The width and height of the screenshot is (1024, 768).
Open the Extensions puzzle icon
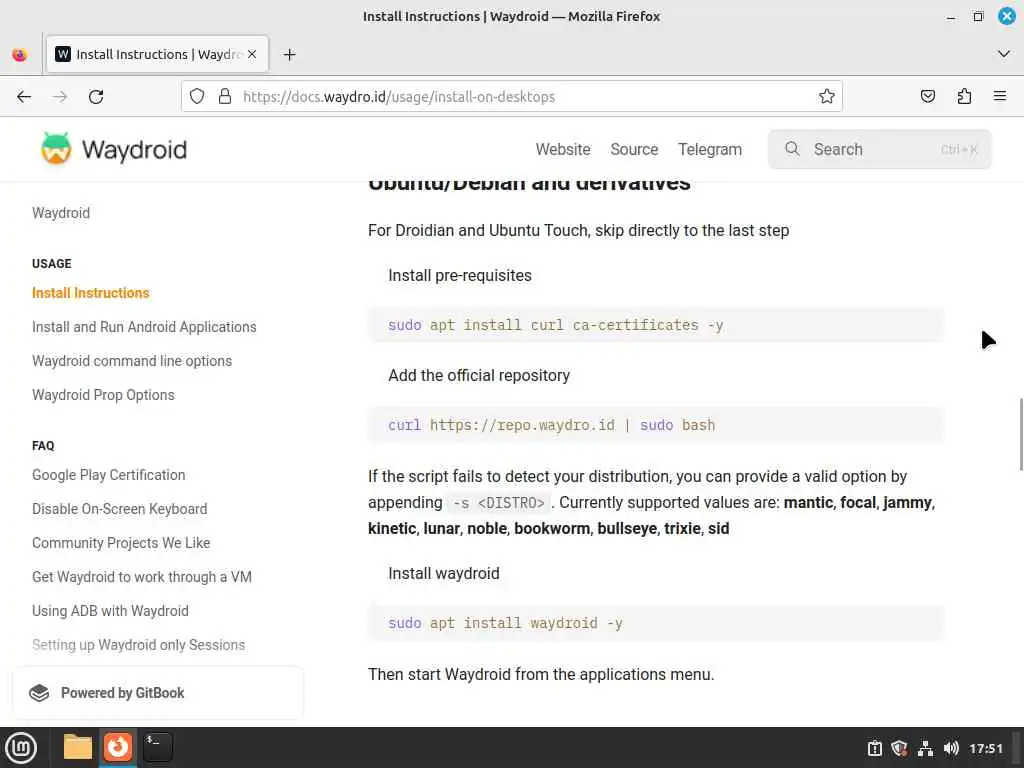click(x=964, y=97)
